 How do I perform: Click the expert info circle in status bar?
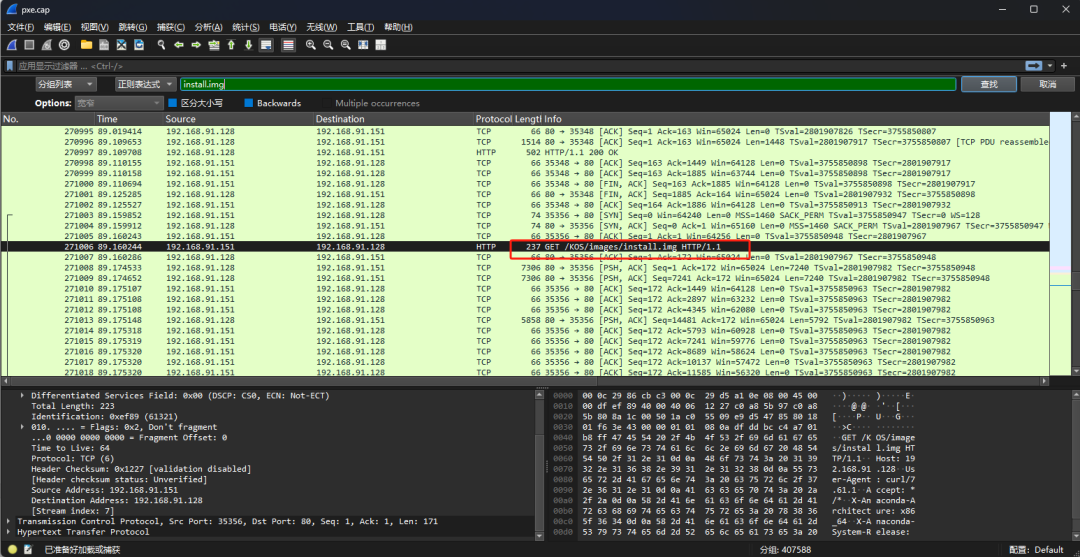pos(12,549)
